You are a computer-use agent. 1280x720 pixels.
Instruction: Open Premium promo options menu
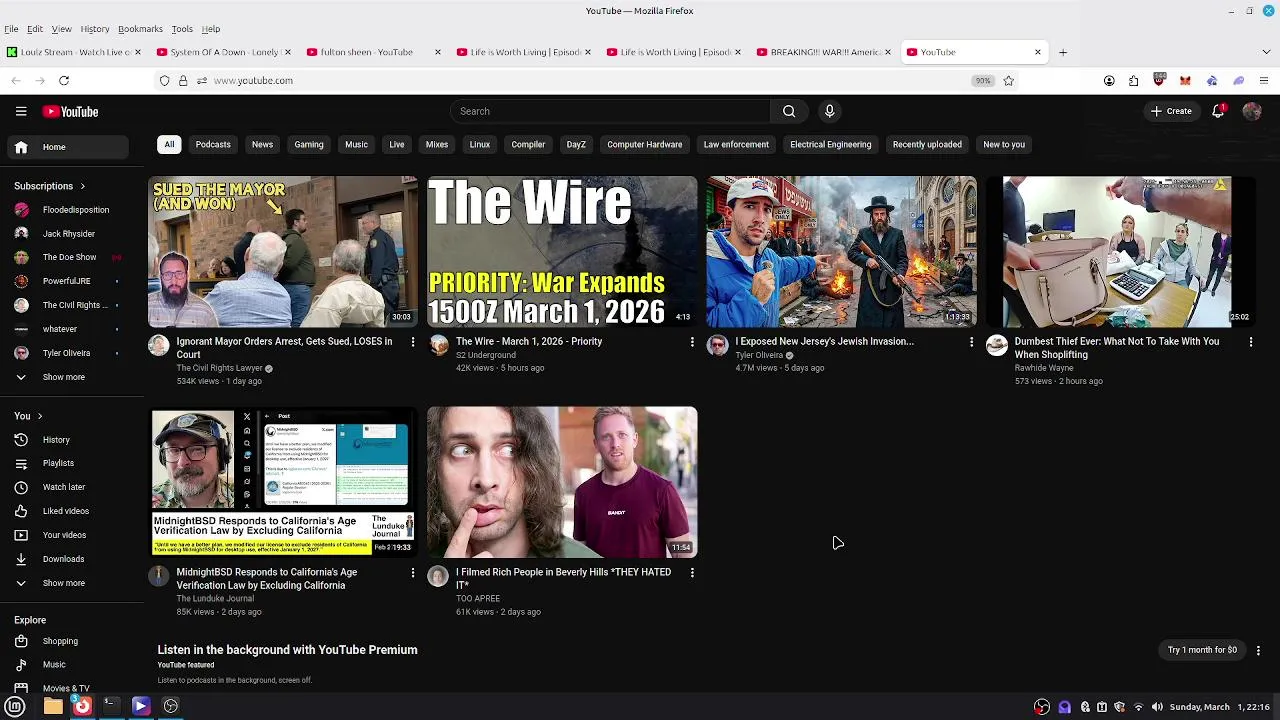1258,650
